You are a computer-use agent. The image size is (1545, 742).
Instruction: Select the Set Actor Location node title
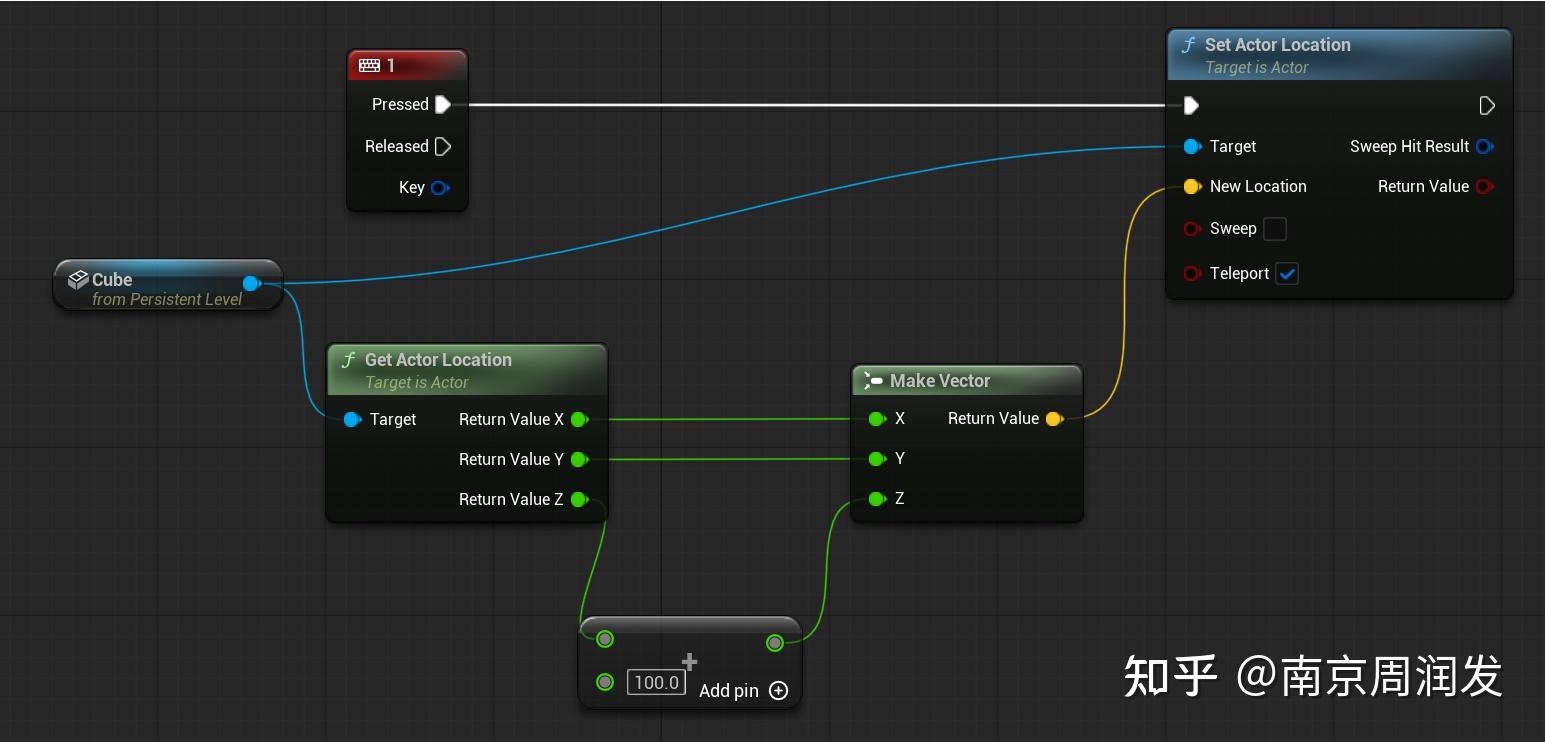coord(1277,45)
